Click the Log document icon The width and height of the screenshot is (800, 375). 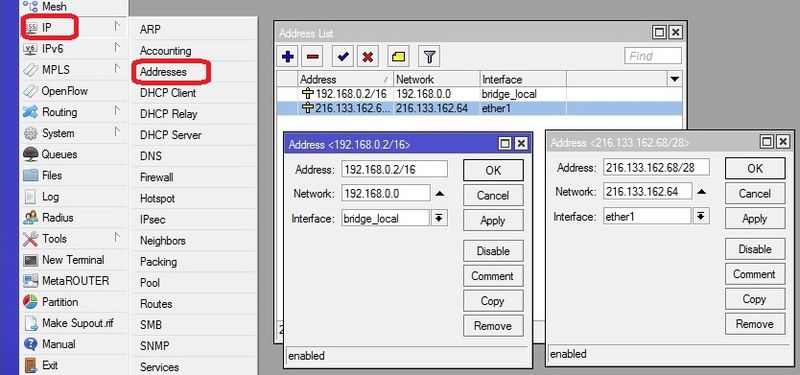(31, 196)
